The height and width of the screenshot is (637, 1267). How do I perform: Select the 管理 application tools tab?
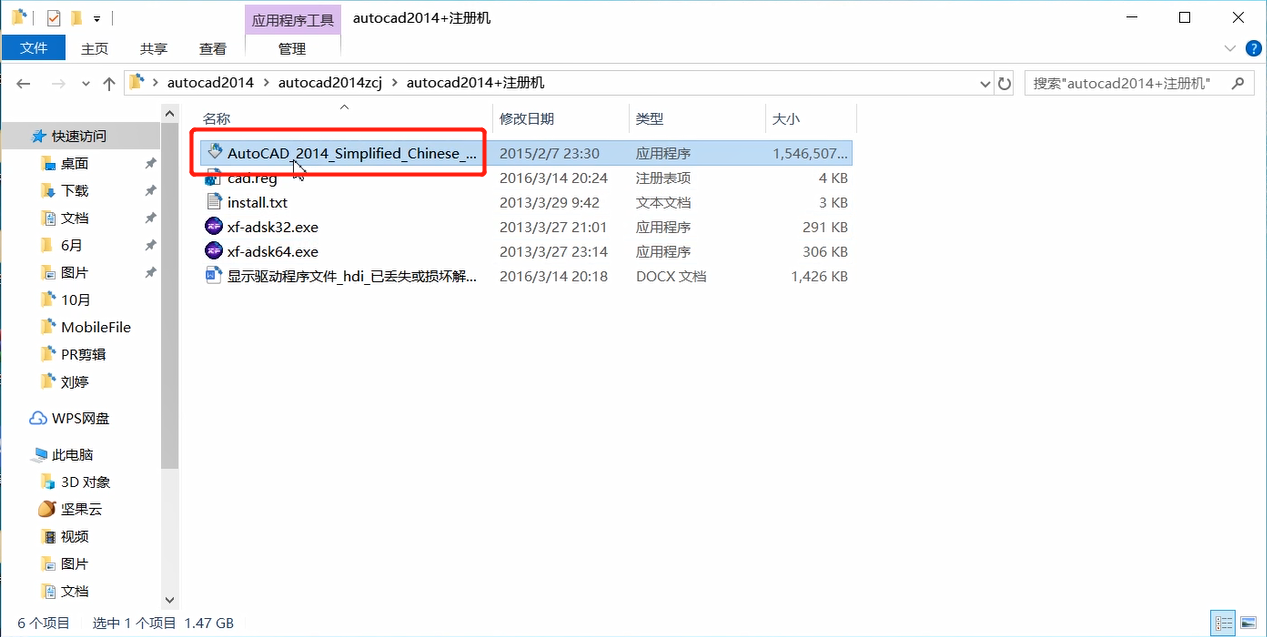click(x=292, y=47)
